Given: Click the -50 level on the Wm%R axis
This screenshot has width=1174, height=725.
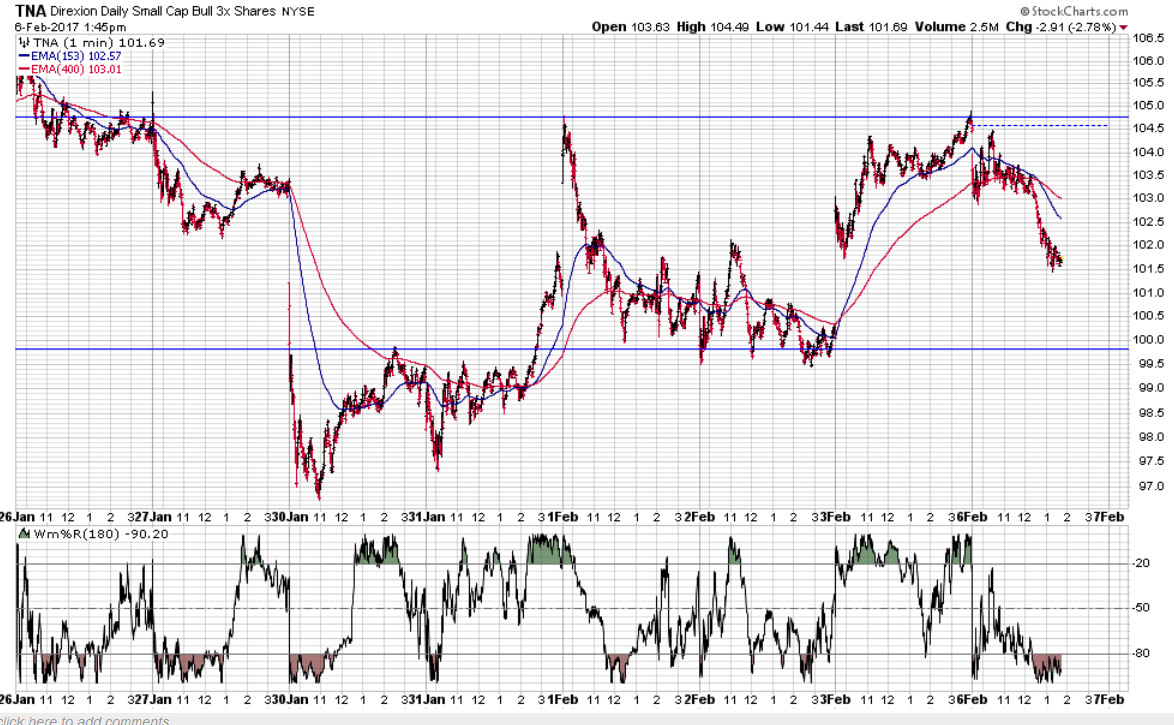Looking at the screenshot, I should (1141, 607).
